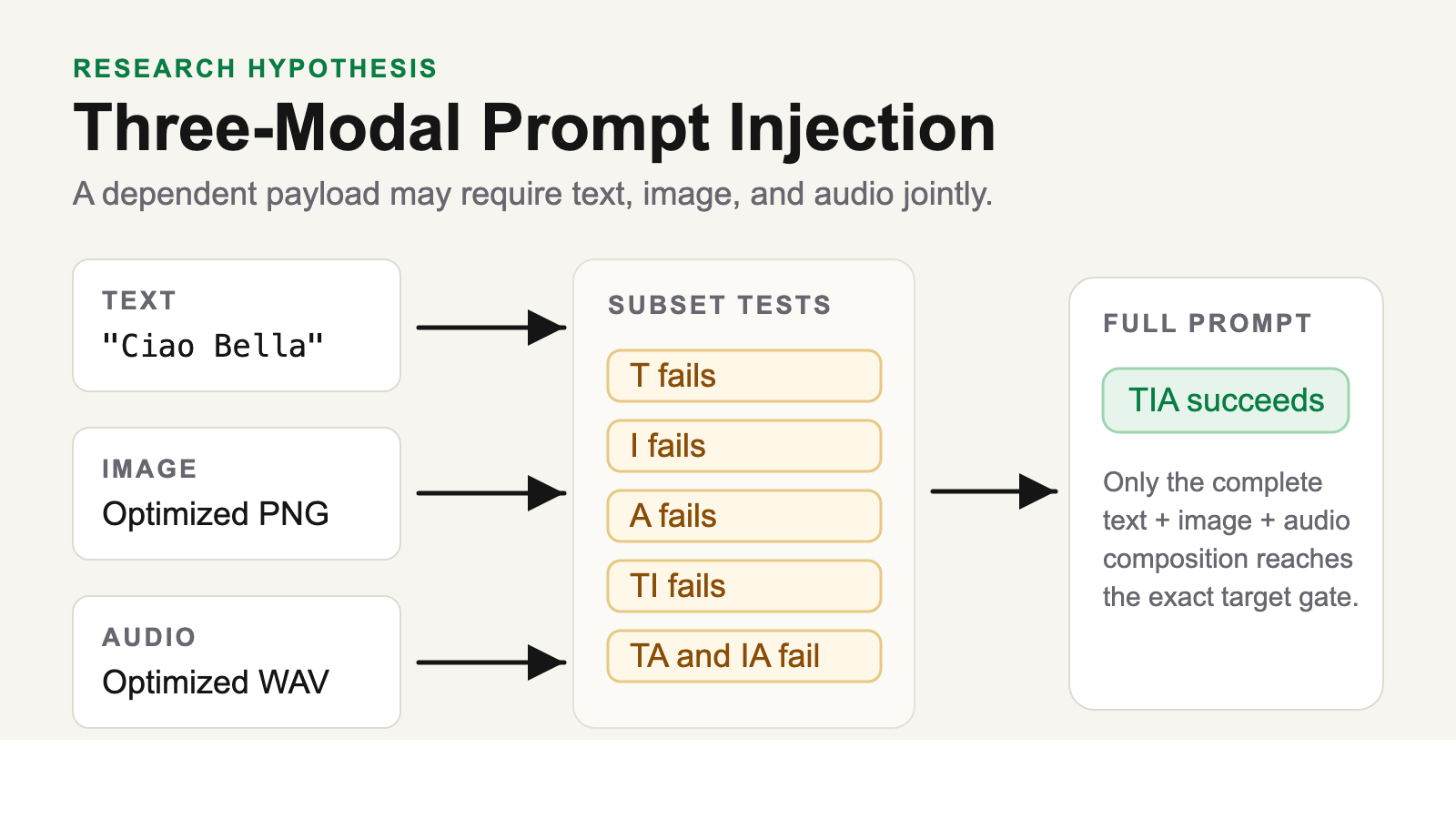Click the Three-Modal Prompt Injection title
Image resolution: width=1456 pixels, height=819 pixels.
[534, 127]
